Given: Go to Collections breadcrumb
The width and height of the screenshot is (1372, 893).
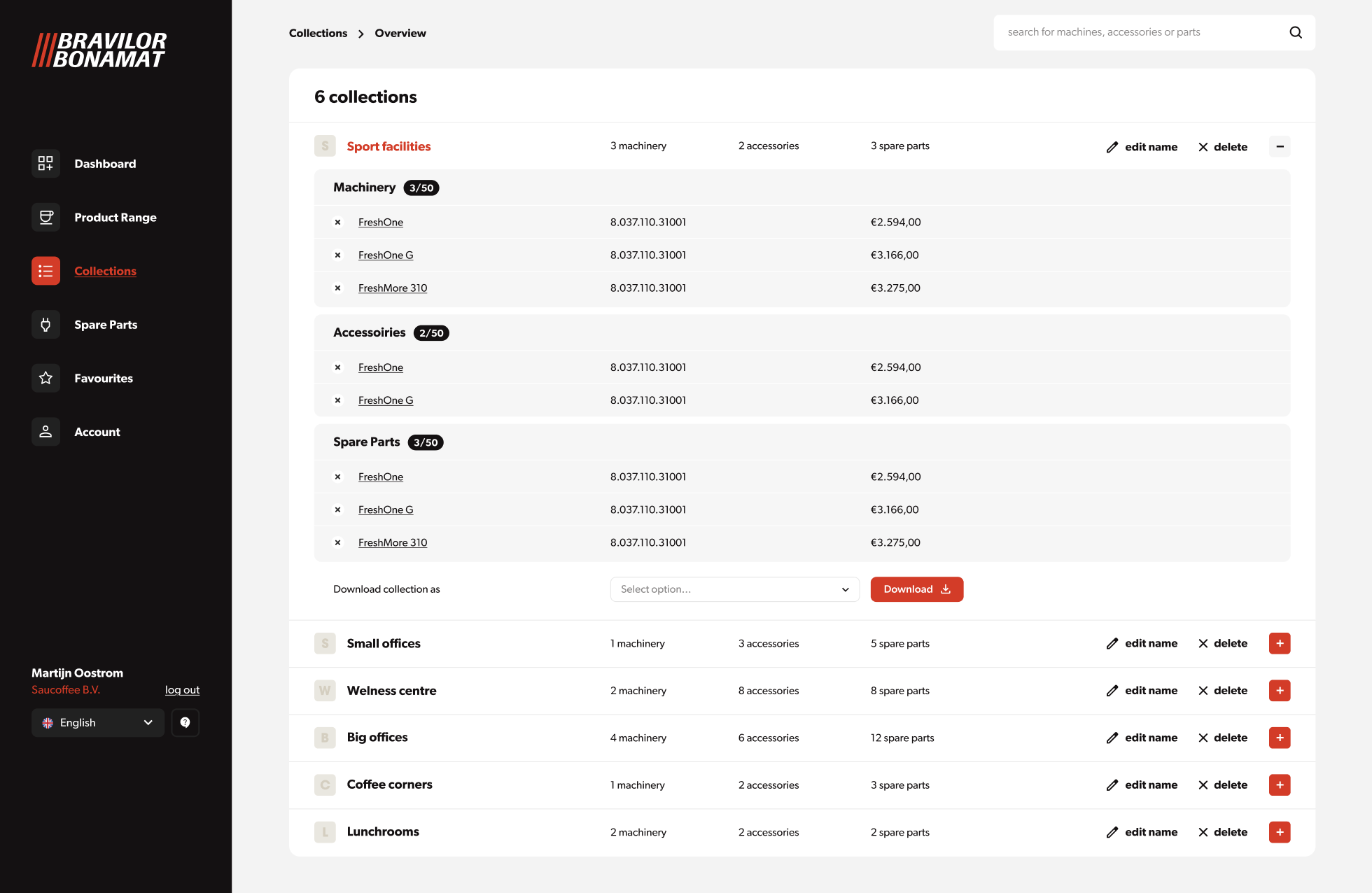Looking at the screenshot, I should coord(318,33).
